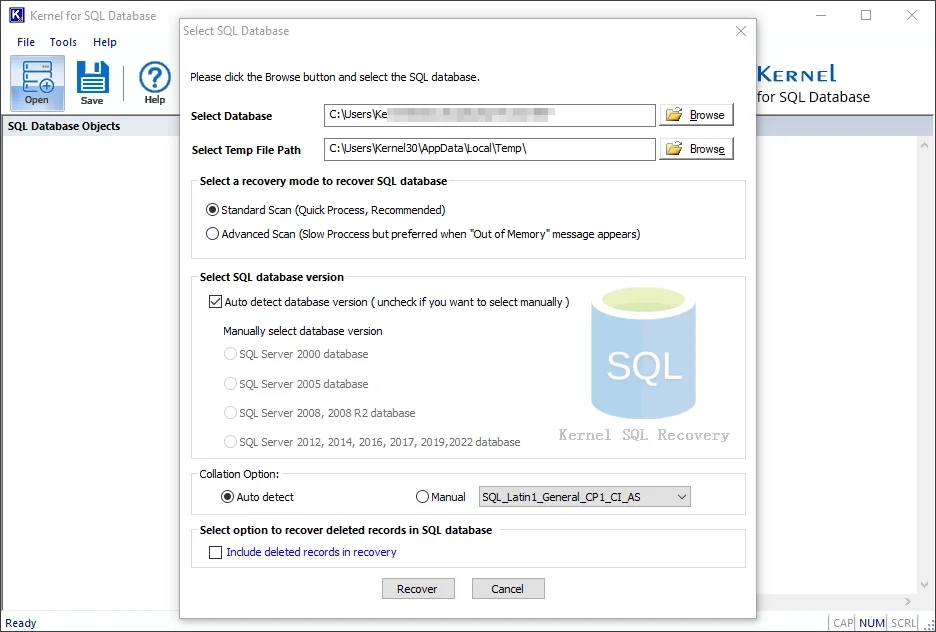
Task: Click the 'Collation Option:' label
Action: point(239,474)
